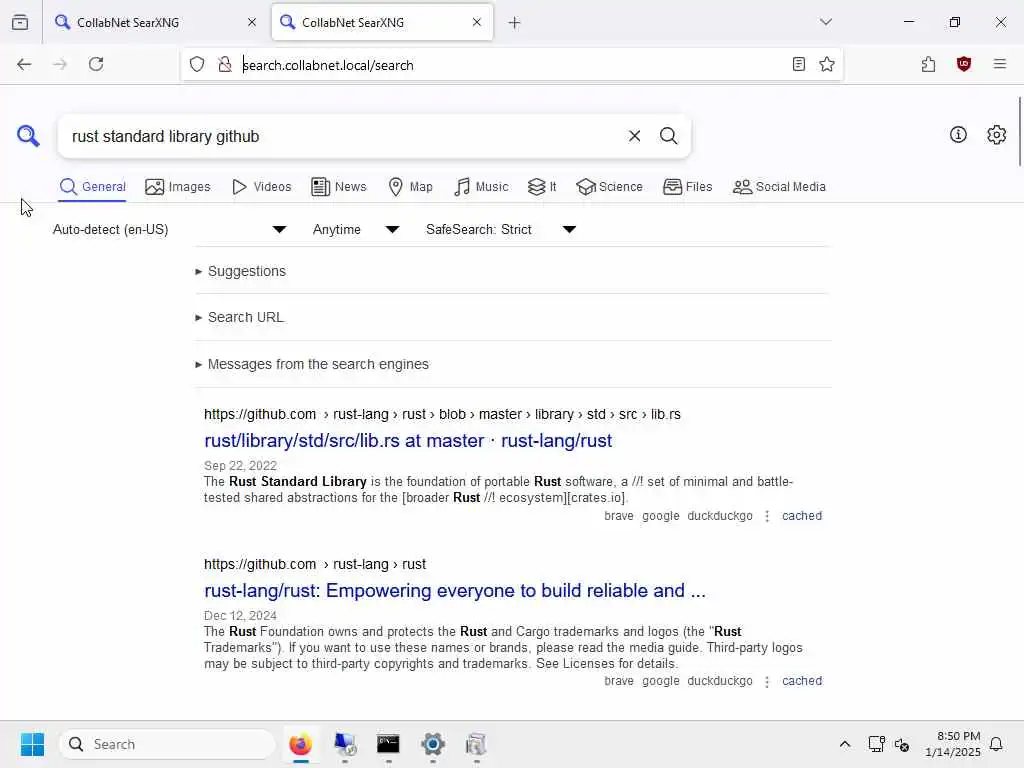Toggle Reader View icon in address bar
This screenshot has height=768, width=1024.
click(x=798, y=64)
